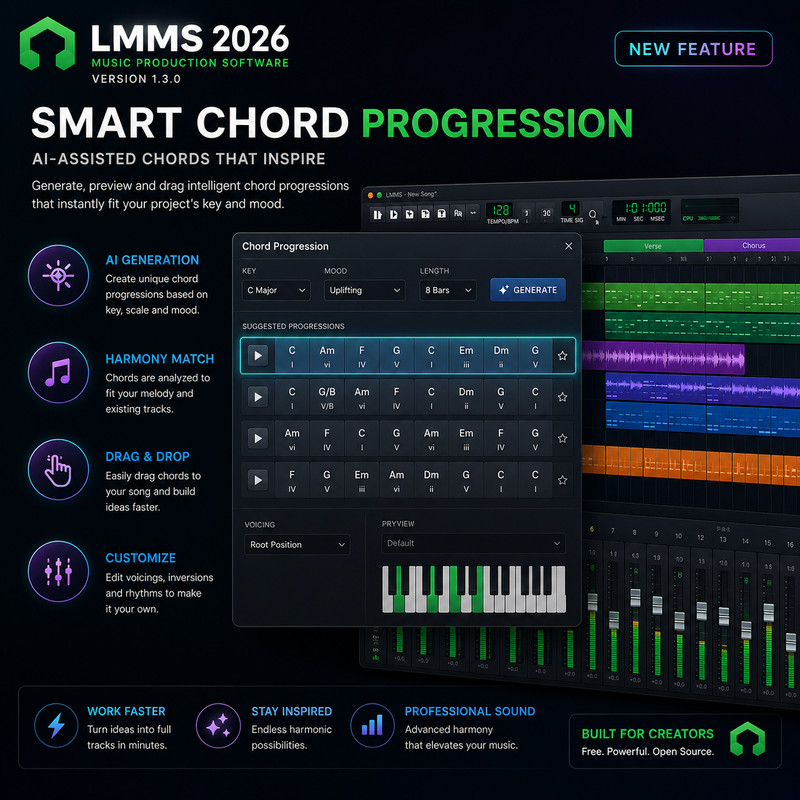
Task: Close the Chord Progression dialog
Action: point(568,246)
